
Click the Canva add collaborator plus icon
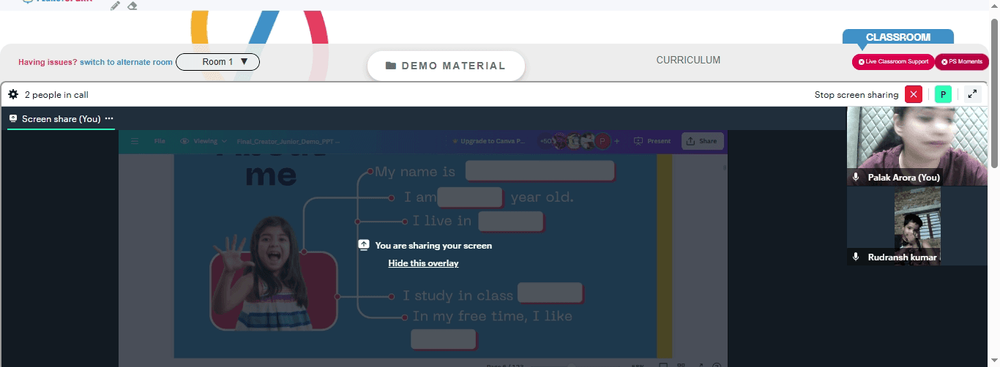[x=617, y=141]
